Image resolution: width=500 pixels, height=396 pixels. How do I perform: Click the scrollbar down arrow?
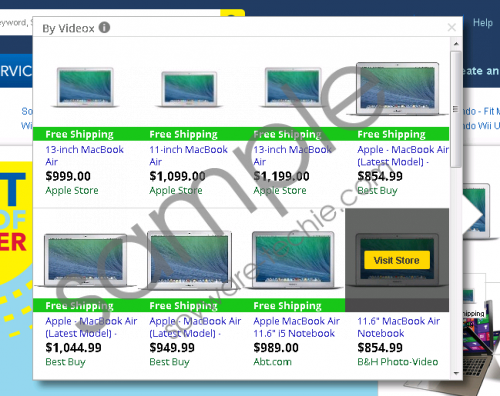pyautogui.click(x=456, y=373)
